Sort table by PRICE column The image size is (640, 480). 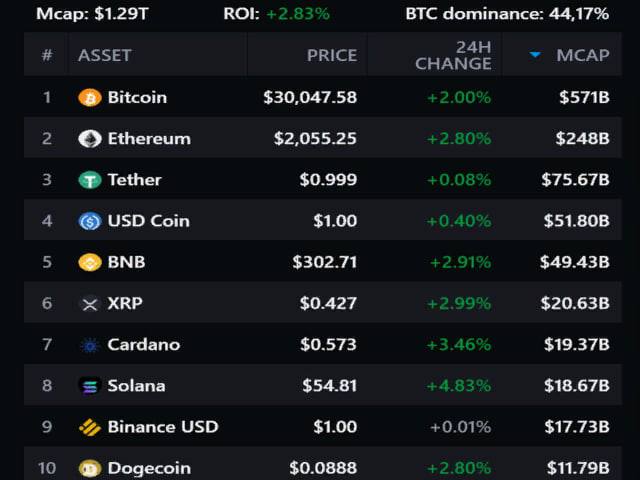[331, 55]
